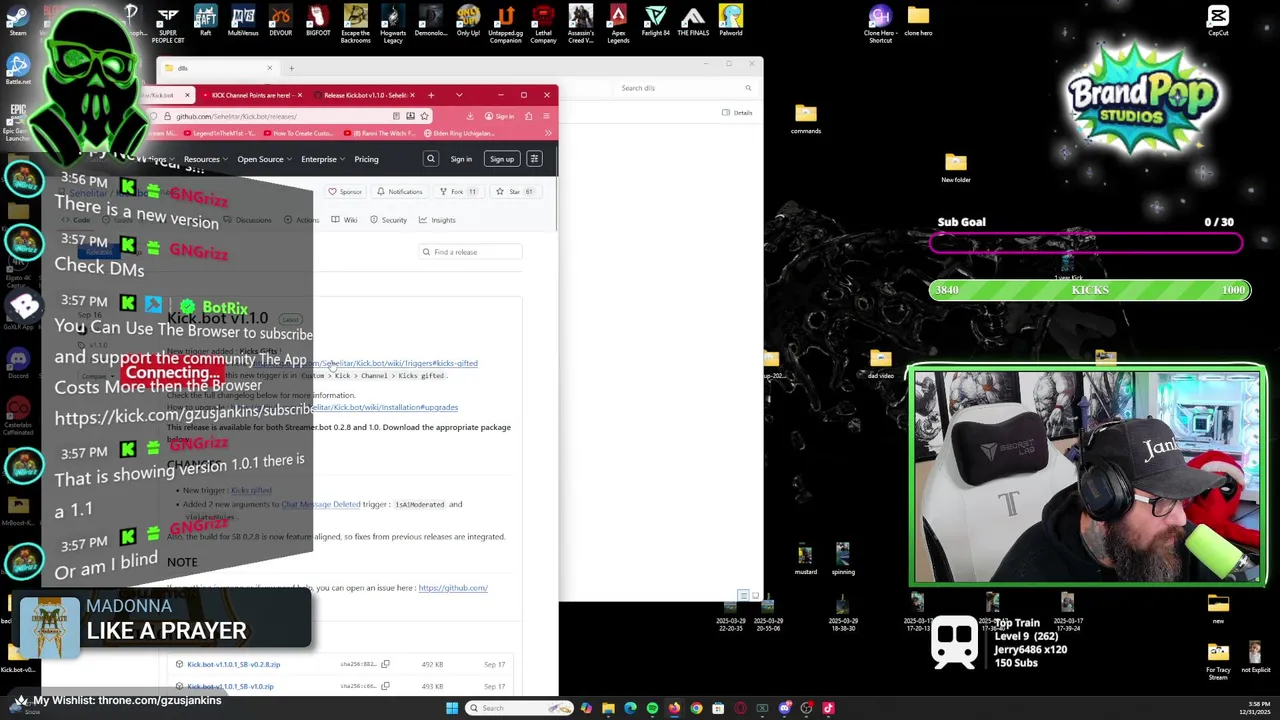The image size is (1280, 720).
Task: Toggle reader view in the address bar
Action: coord(396,116)
